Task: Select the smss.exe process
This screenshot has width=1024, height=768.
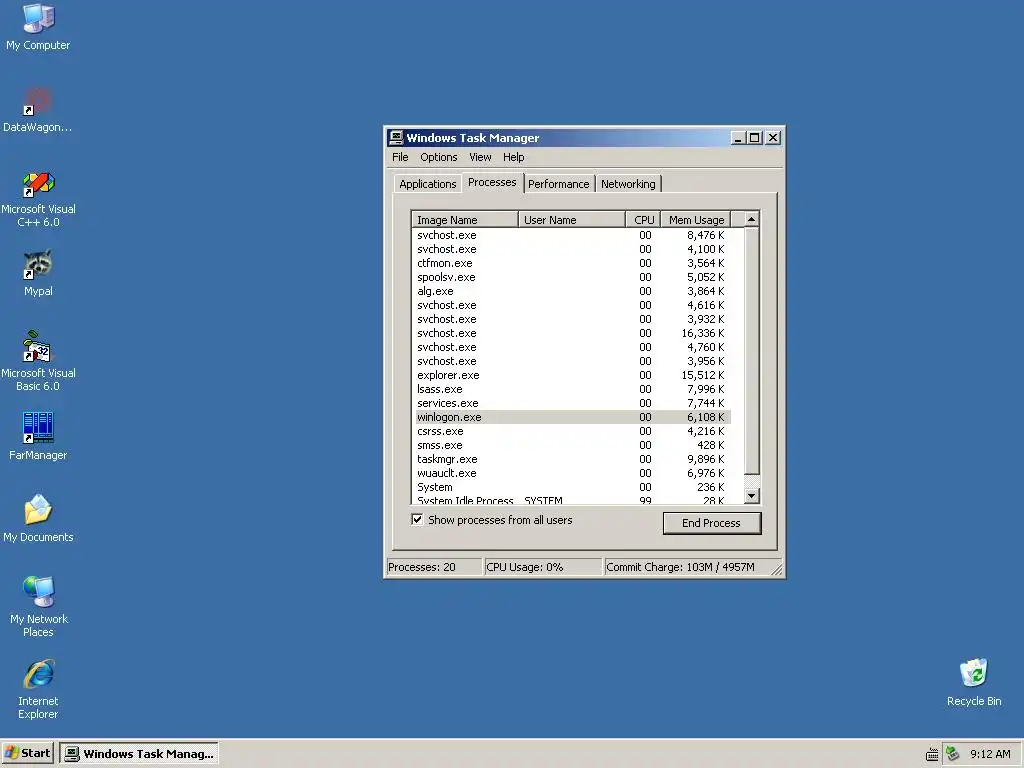Action: (572, 445)
